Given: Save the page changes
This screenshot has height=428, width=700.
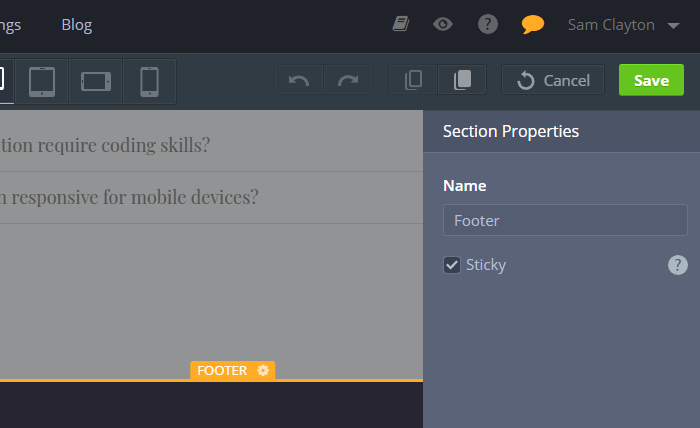Looking at the screenshot, I should (651, 81).
